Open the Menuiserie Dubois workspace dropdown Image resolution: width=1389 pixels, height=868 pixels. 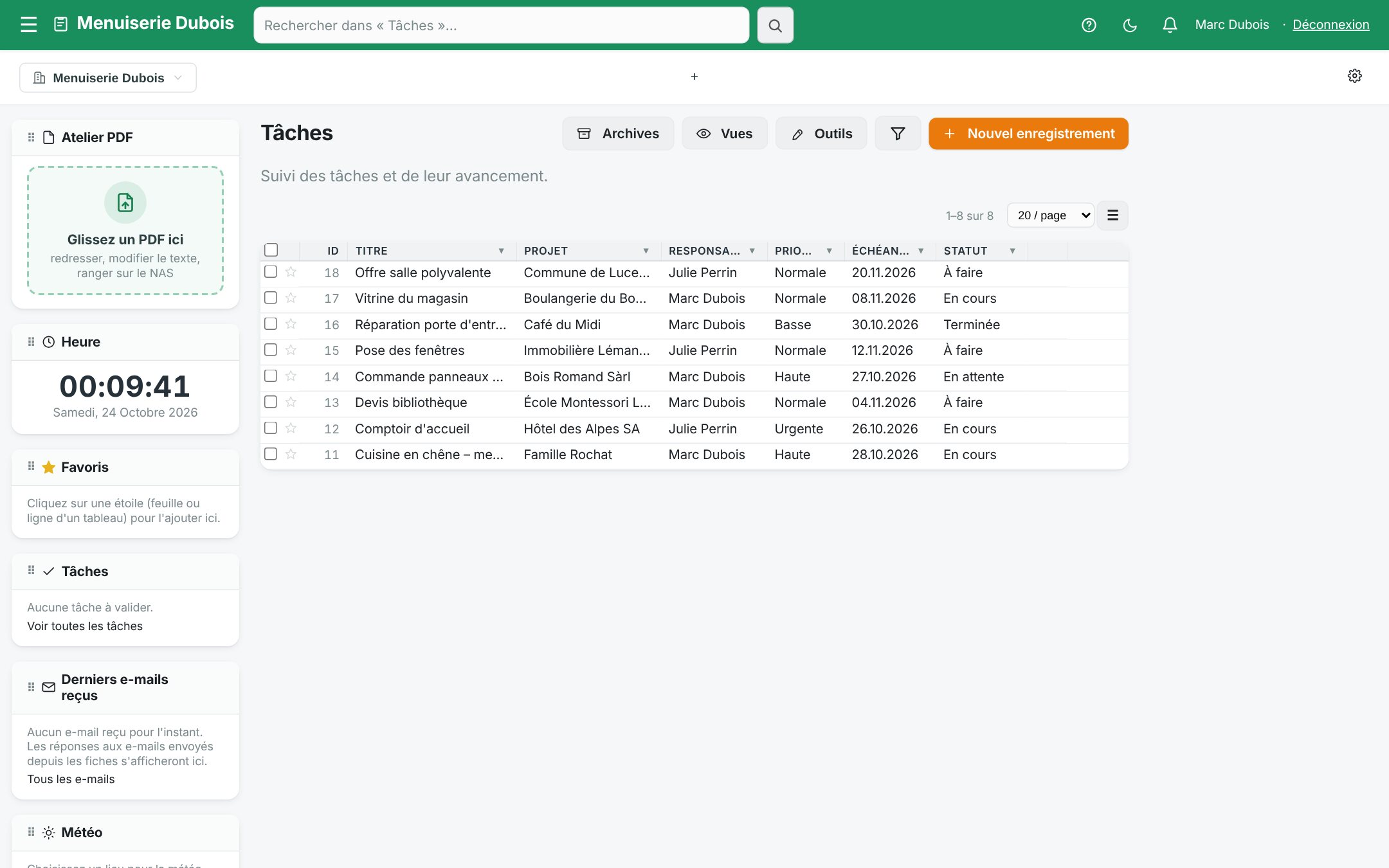click(108, 78)
